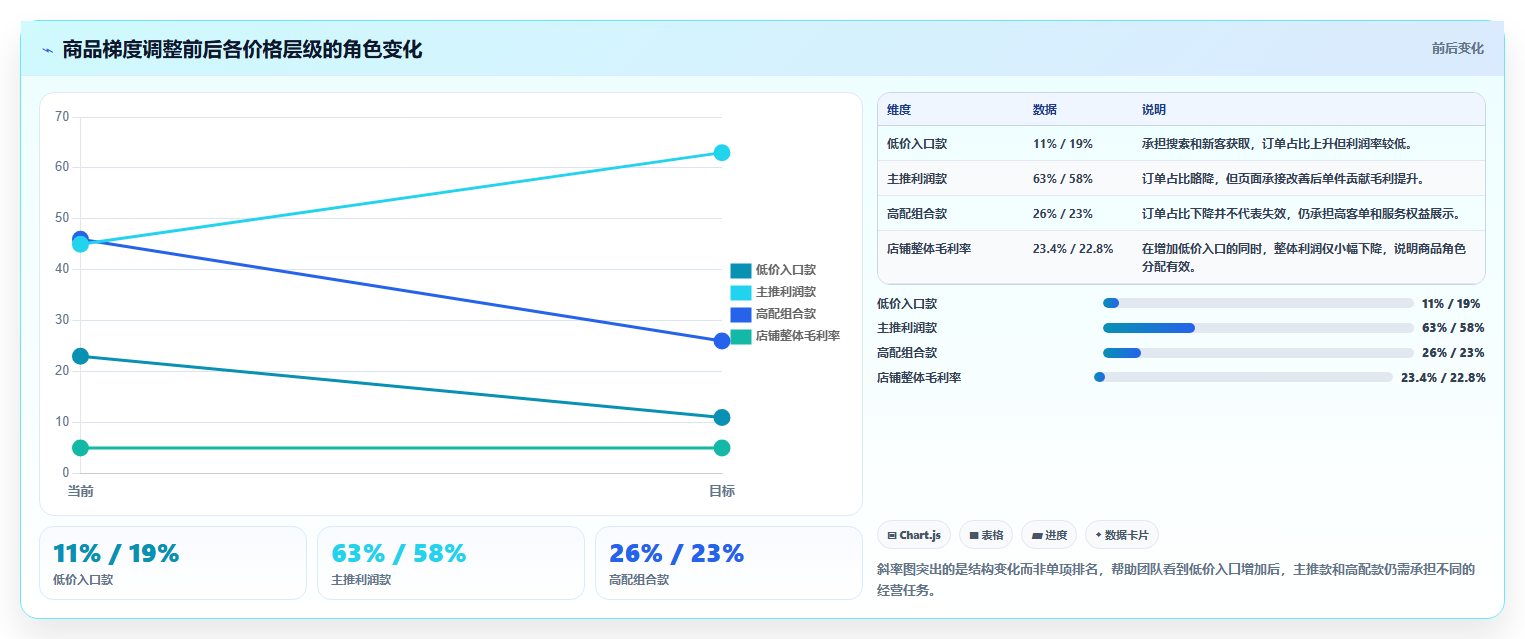Click the 23.4% / 22.8% table cell
This screenshot has height=639, width=1525.
1073,249
